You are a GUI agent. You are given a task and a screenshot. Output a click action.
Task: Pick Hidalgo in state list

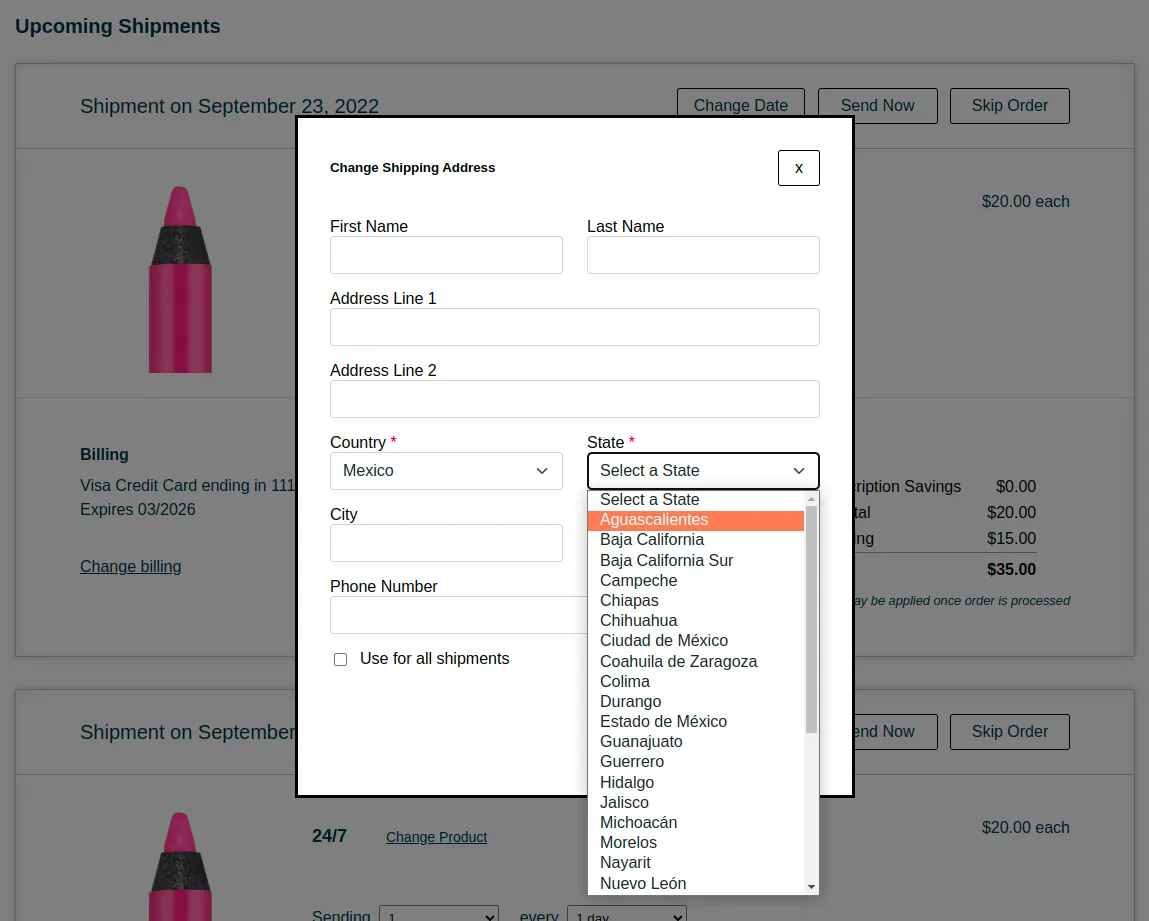pos(695,783)
